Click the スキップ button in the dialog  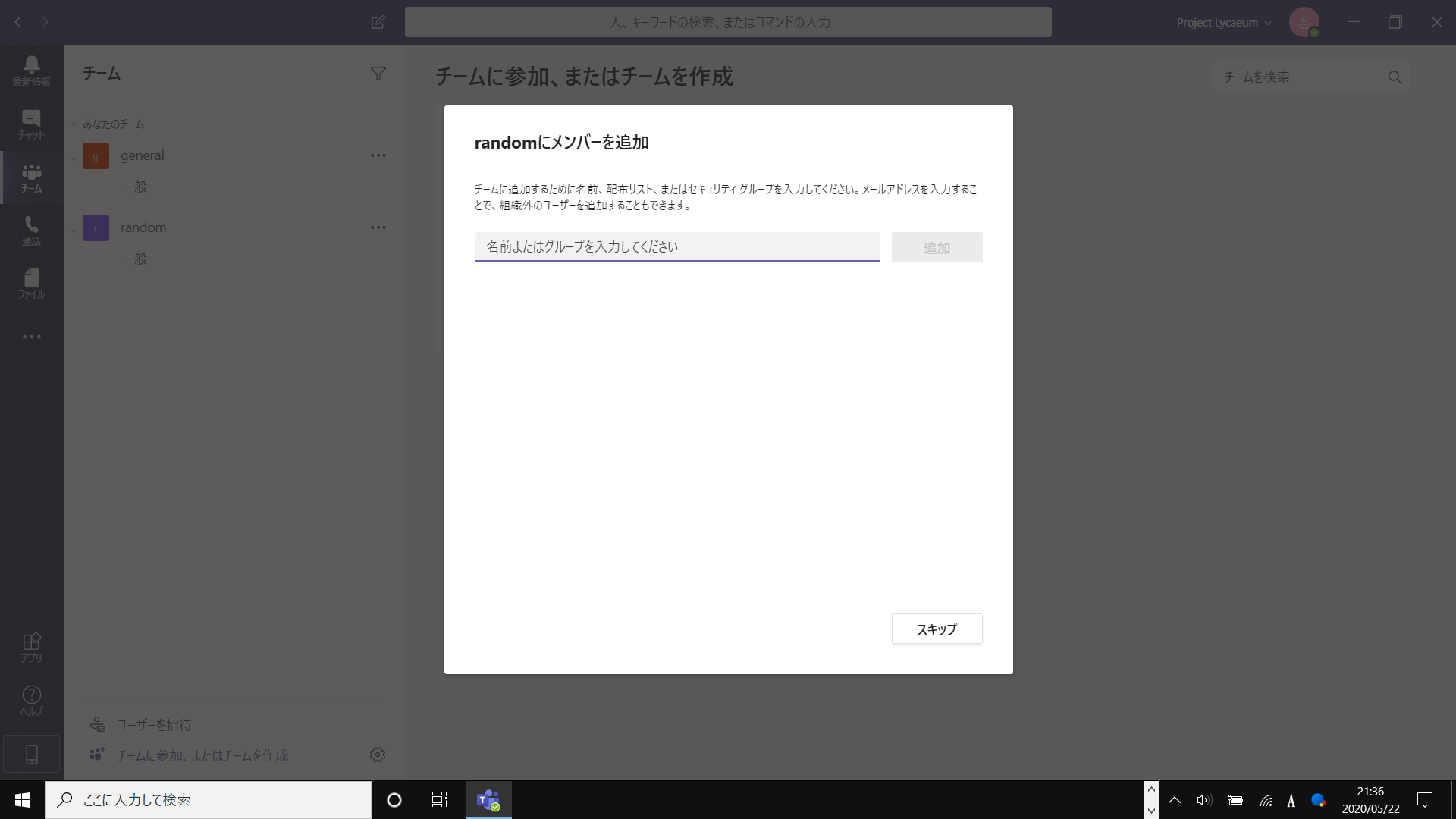(x=937, y=629)
